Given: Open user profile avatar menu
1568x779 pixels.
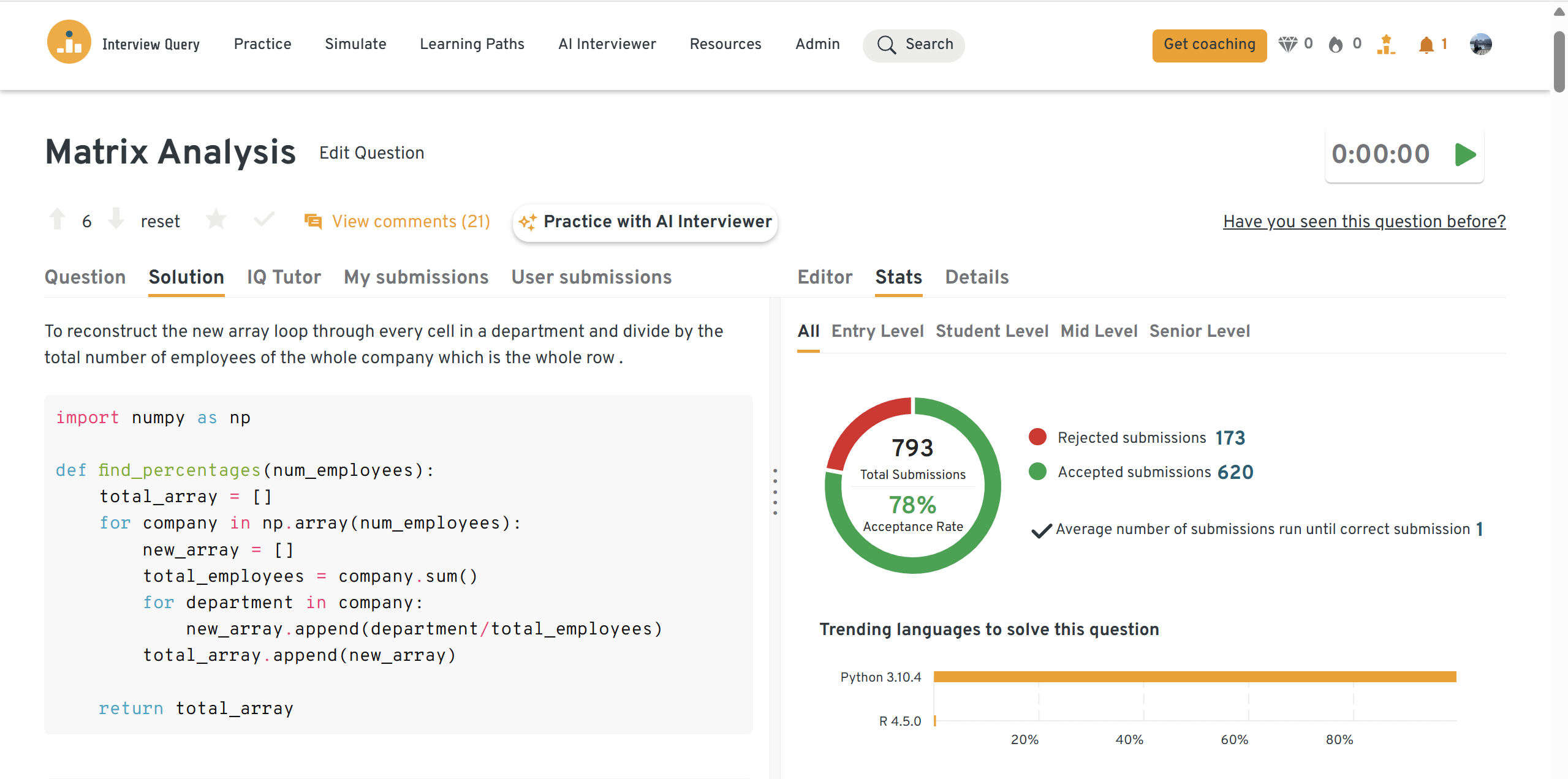Looking at the screenshot, I should 1480,44.
